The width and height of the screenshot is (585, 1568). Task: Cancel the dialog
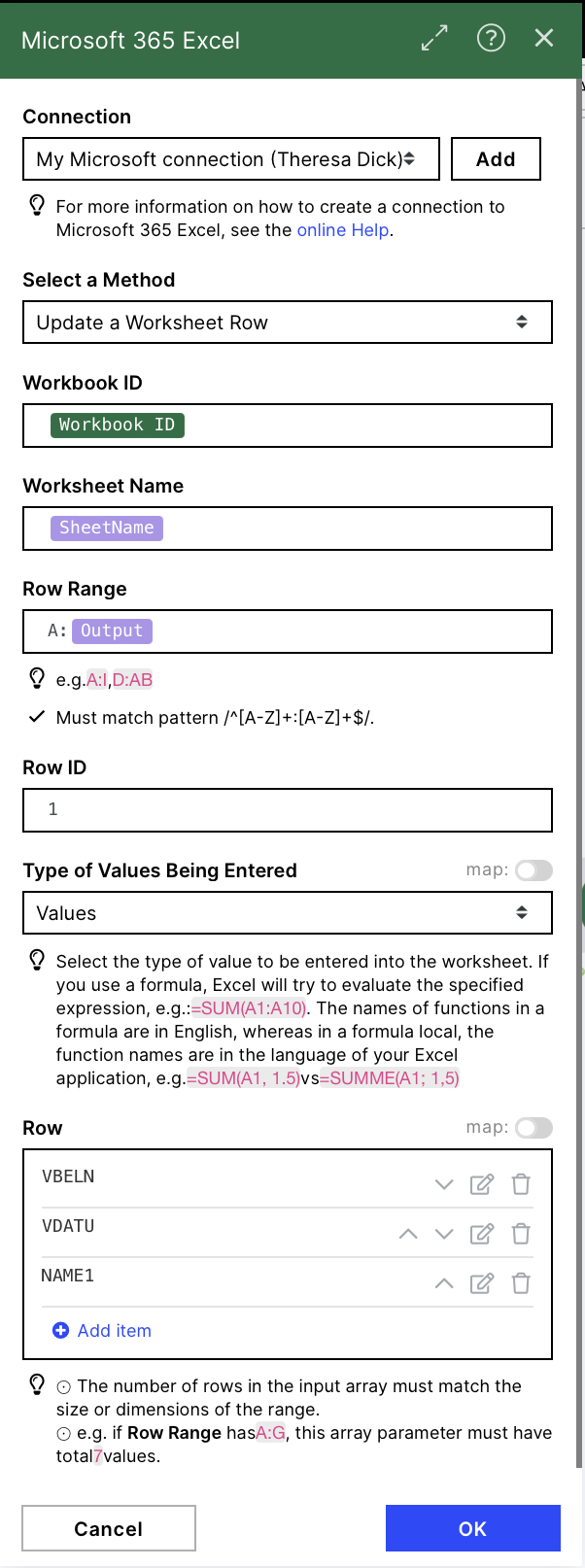point(109,1528)
